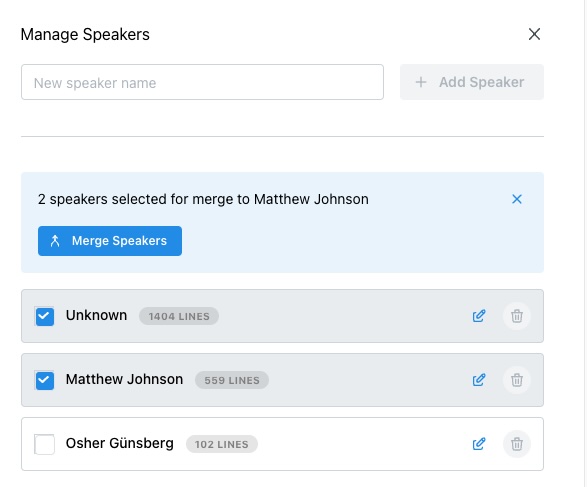The width and height of the screenshot is (587, 487).
Task: Click the 102 LINES badge
Action: (x=222, y=444)
